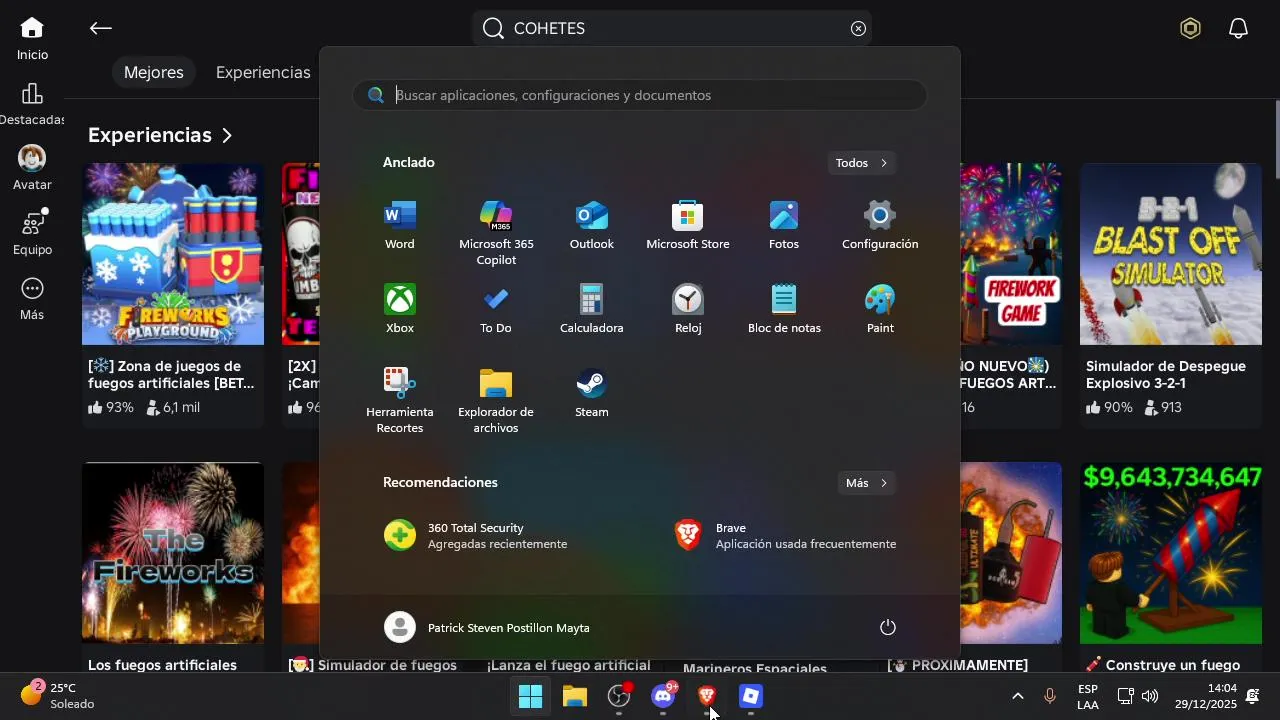Show hidden tray icons chevron
Viewport: 1280px width, 720px height.
pyautogui.click(x=1017, y=696)
